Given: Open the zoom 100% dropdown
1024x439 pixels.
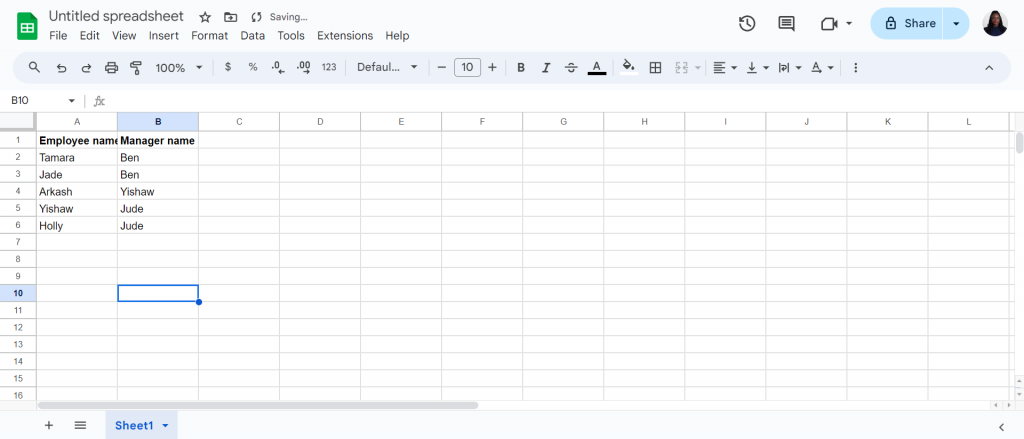Looking at the screenshot, I should (179, 67).
